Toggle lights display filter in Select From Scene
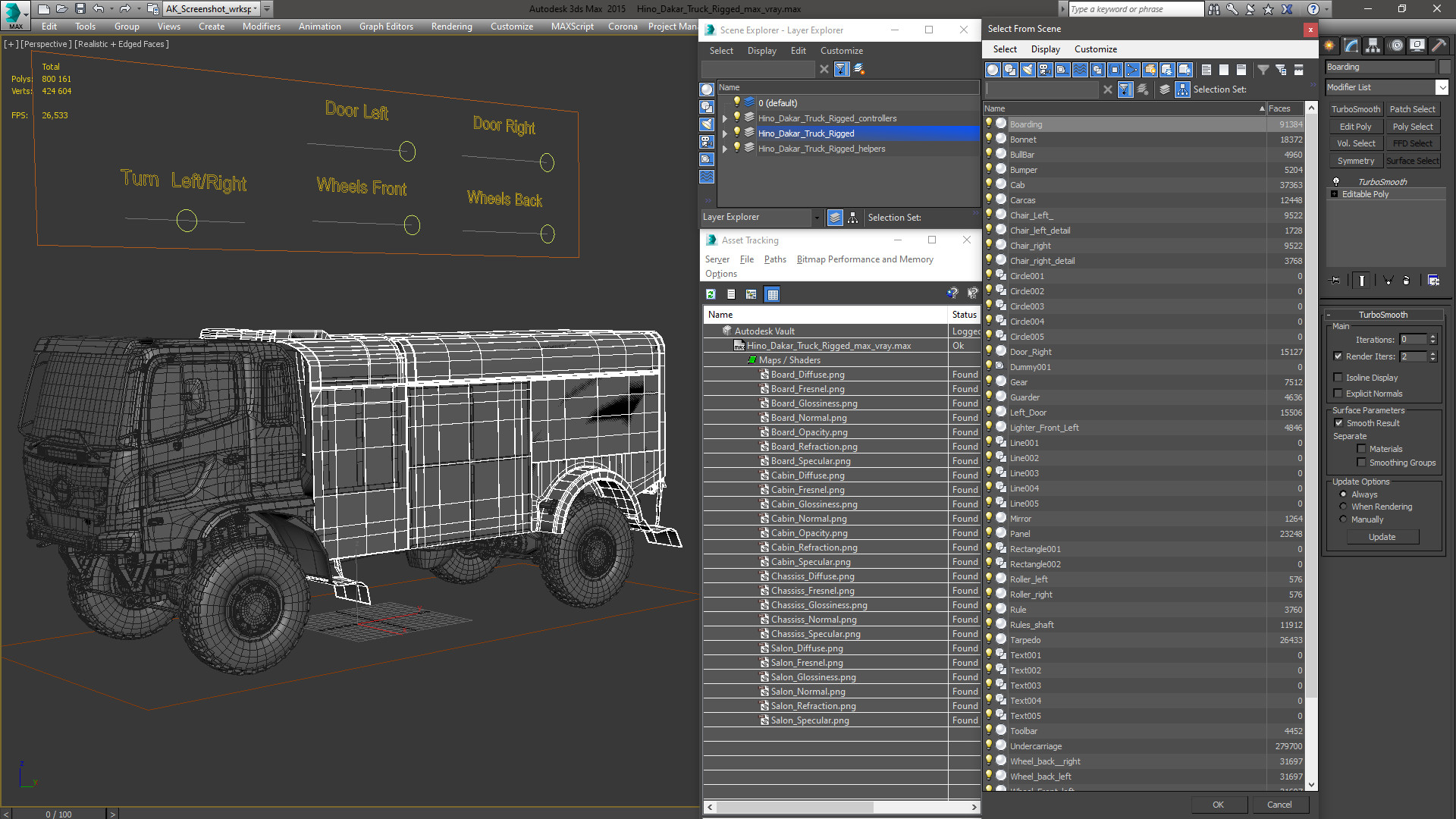Image resolution: width=1456 pixels, height=819 pixels. click(x=1028, y=70)
